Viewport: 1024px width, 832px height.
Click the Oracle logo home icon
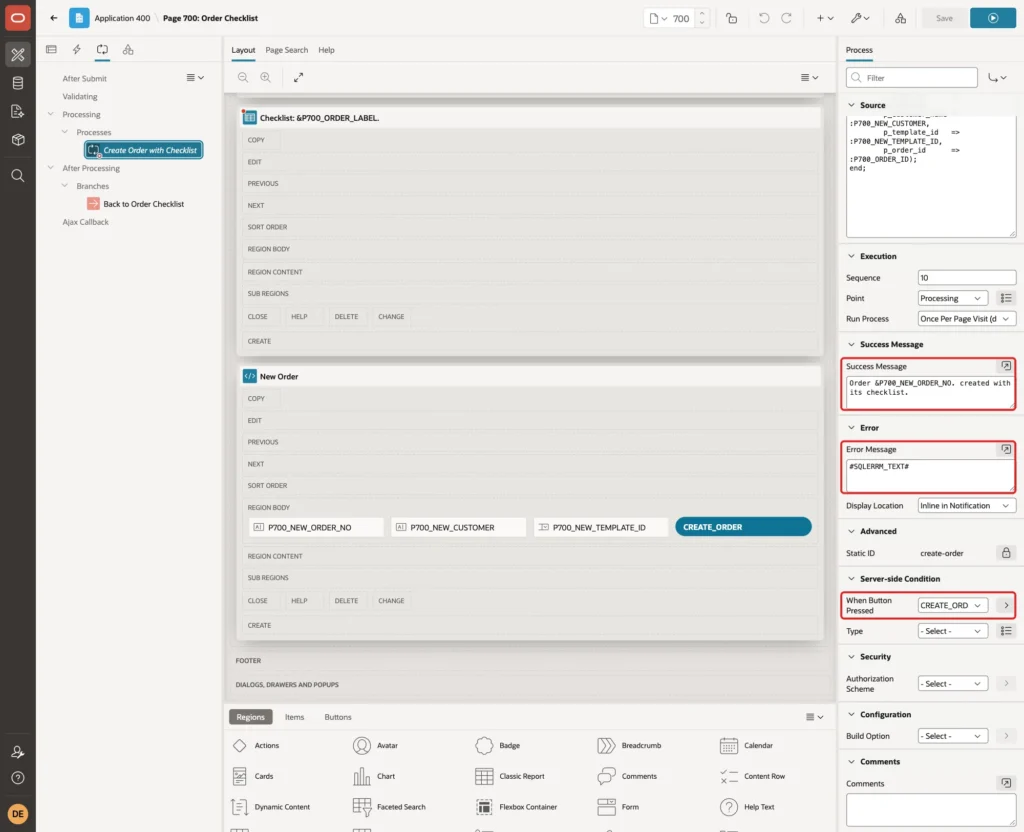pyautogui.click(x=18, y=18)
